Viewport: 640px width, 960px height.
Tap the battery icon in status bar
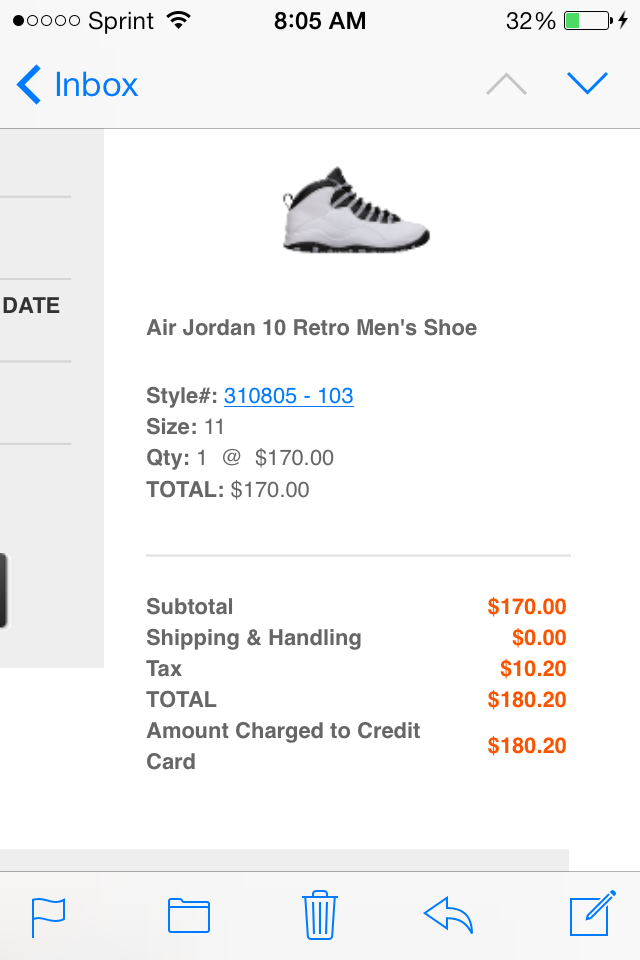coord(587,21)
